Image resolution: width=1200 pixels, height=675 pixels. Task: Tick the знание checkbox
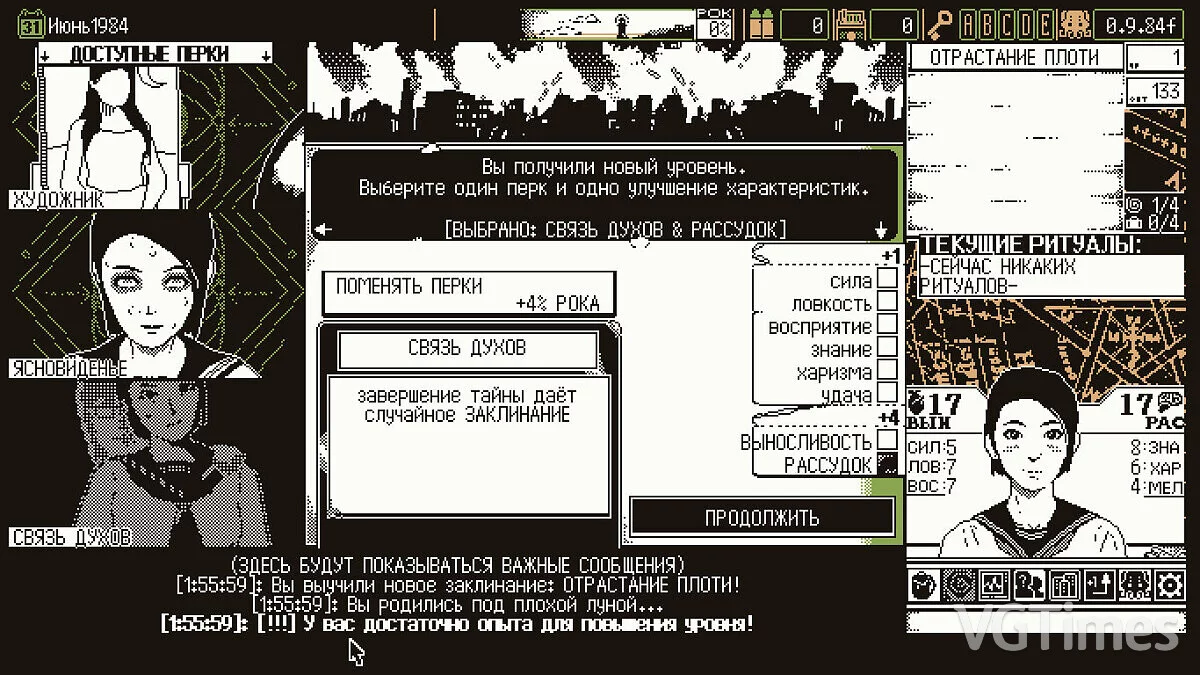(x=887, y=349)
